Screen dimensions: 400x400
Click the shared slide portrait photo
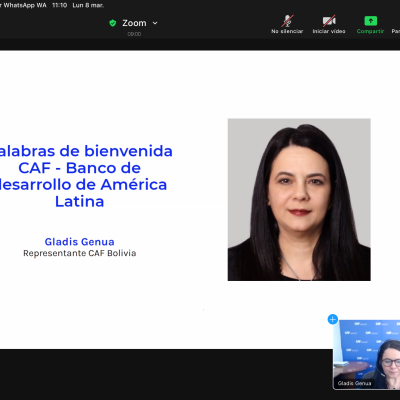point(299,199)
